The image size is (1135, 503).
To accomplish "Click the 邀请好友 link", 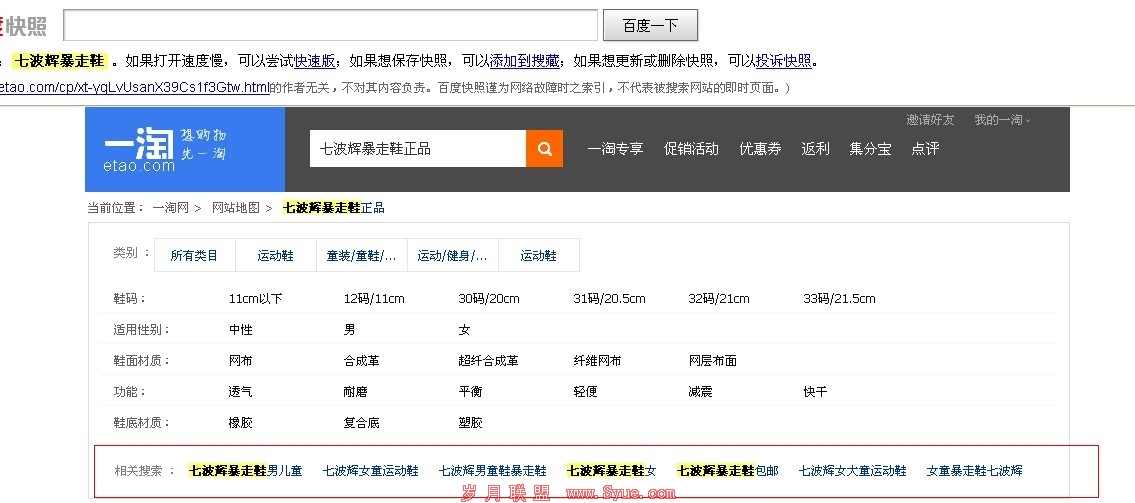I will (930, 120).
